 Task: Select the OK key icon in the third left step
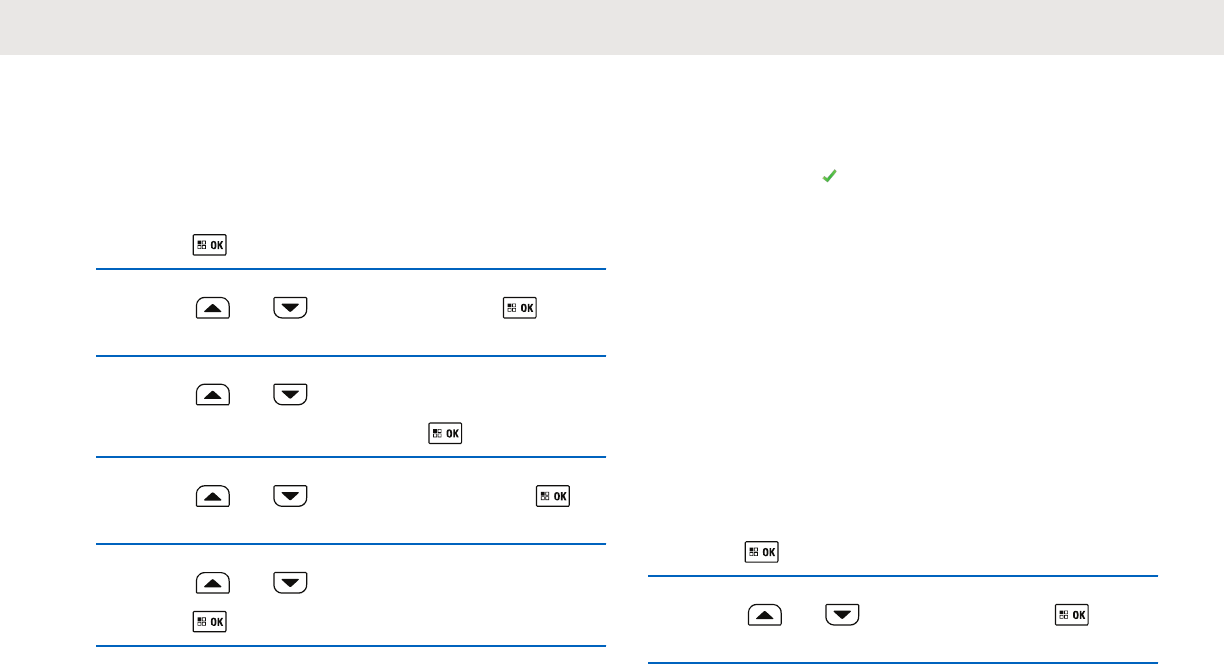point(445,433)
